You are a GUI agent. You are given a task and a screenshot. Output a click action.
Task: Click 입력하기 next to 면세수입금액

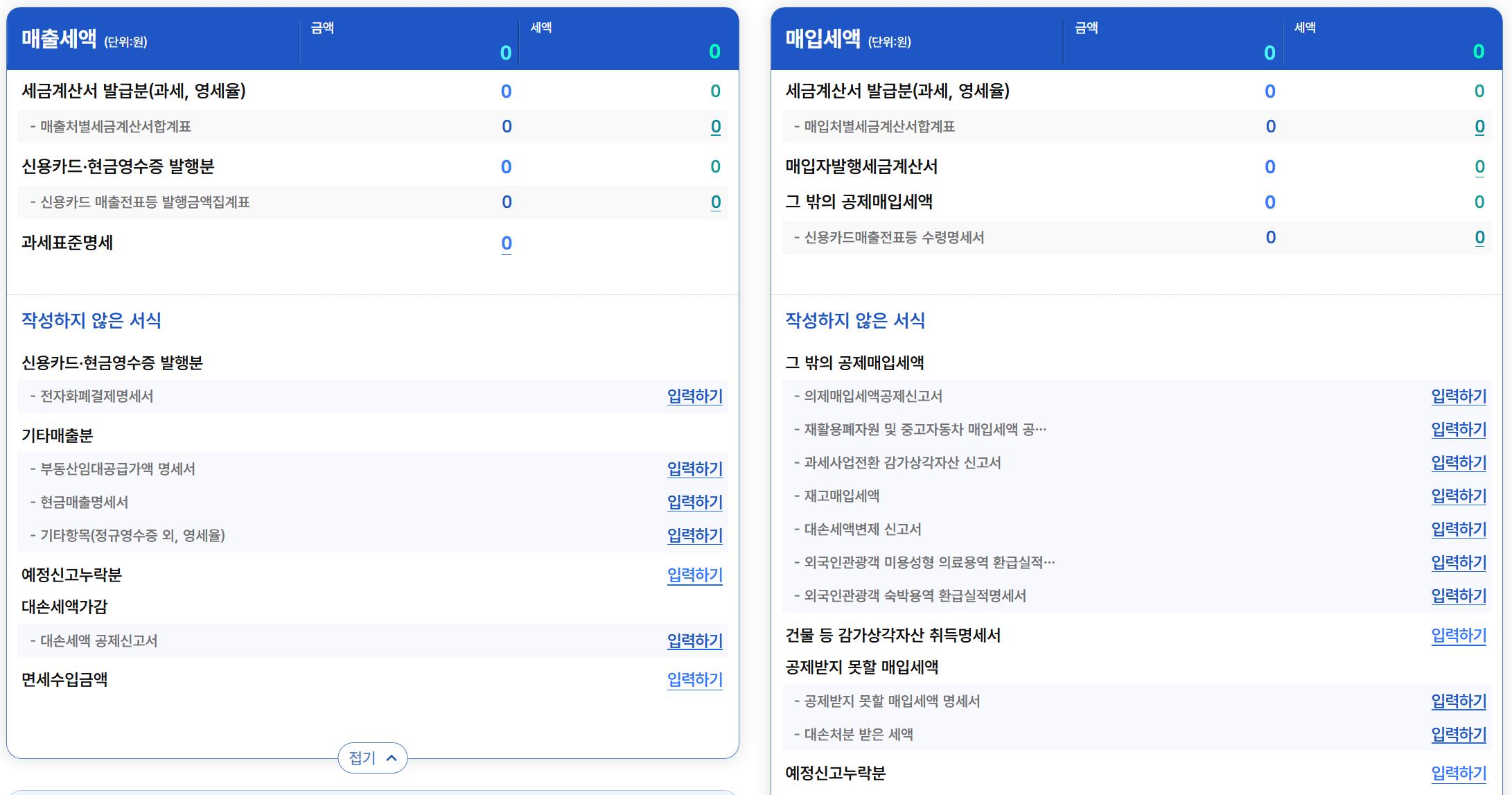tap(694, 680)
